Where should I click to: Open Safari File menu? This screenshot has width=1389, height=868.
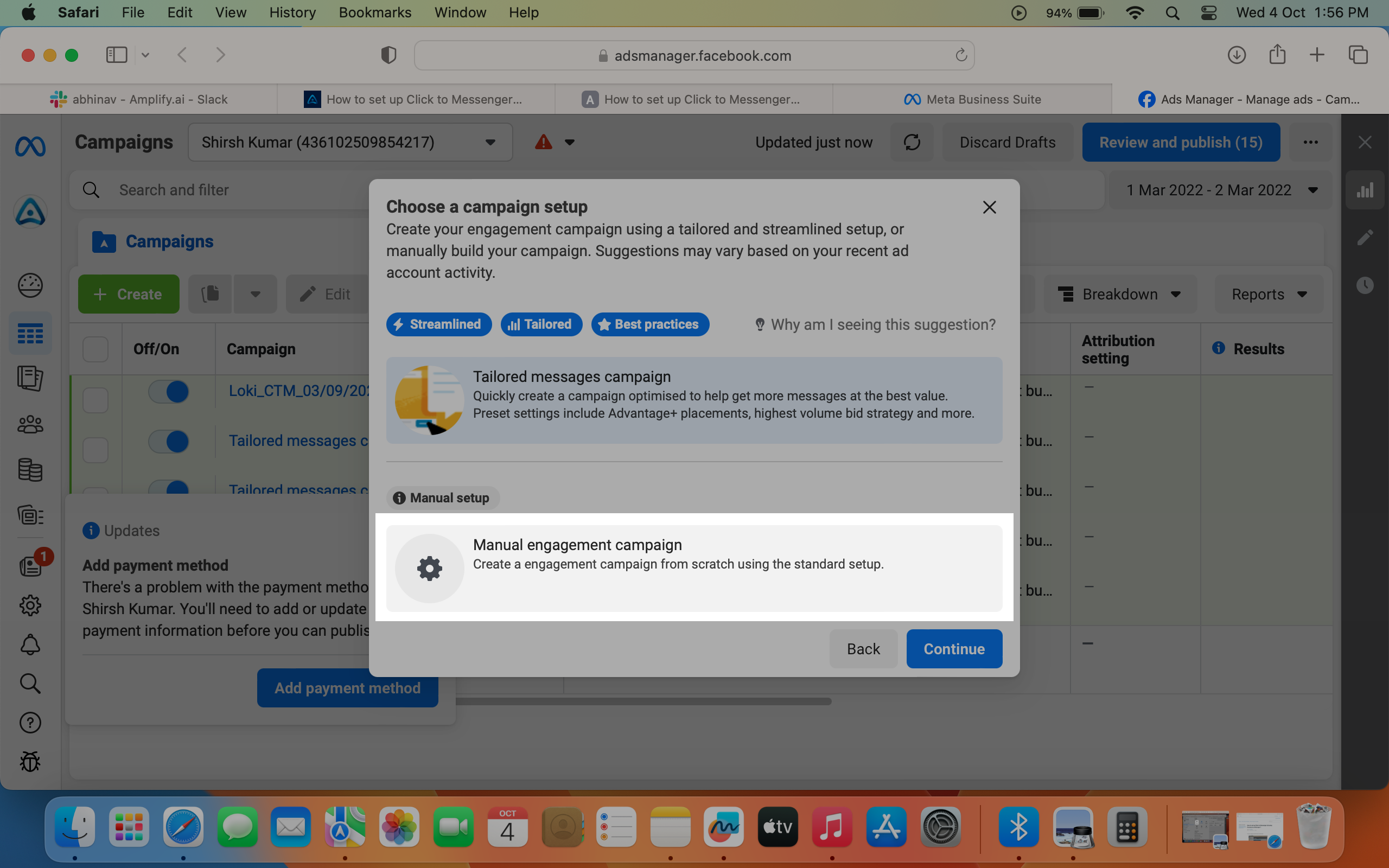pyautogui.click(x=132, y=12)
